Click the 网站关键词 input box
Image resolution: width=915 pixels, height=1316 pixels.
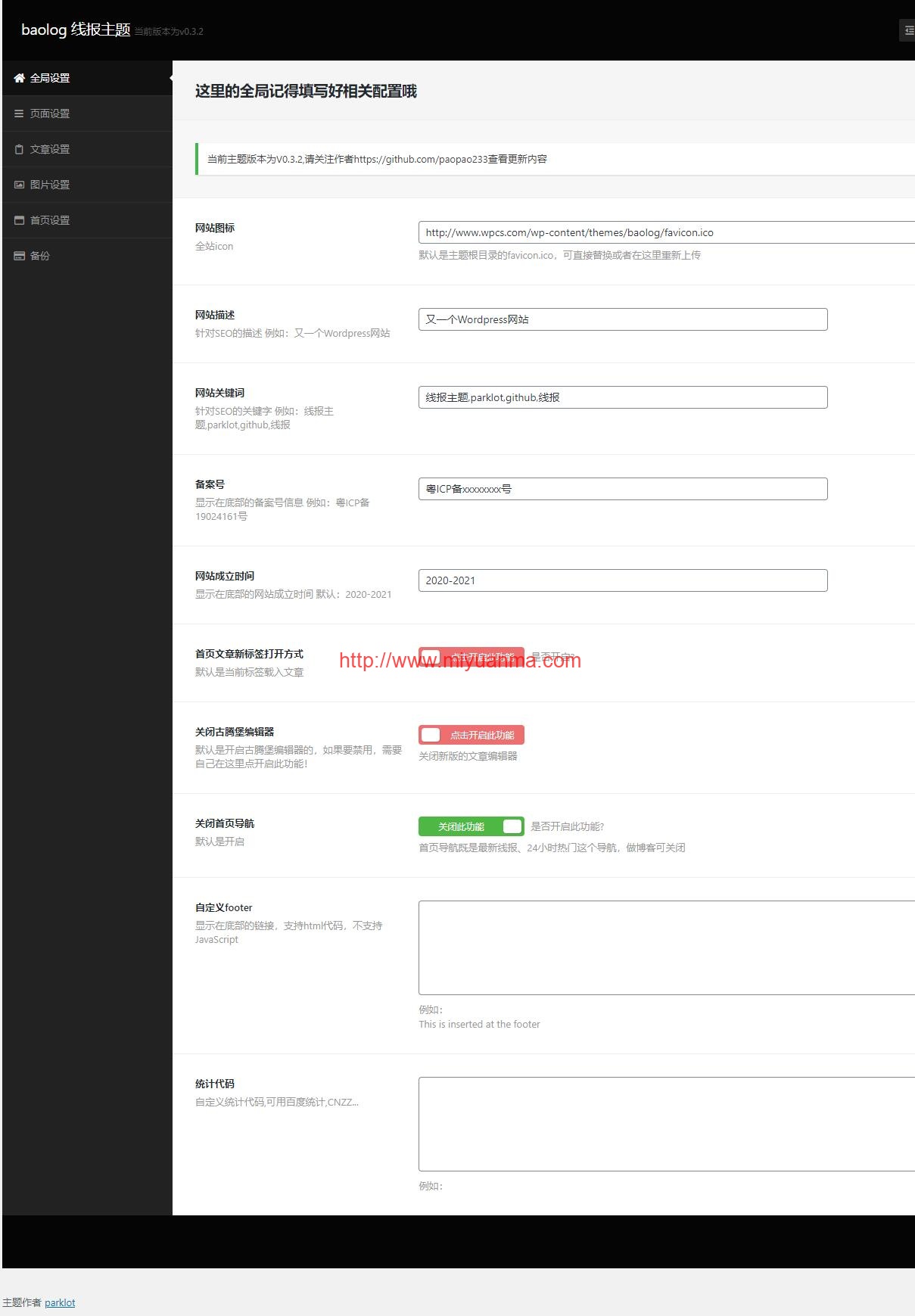(x=623, y=397)
